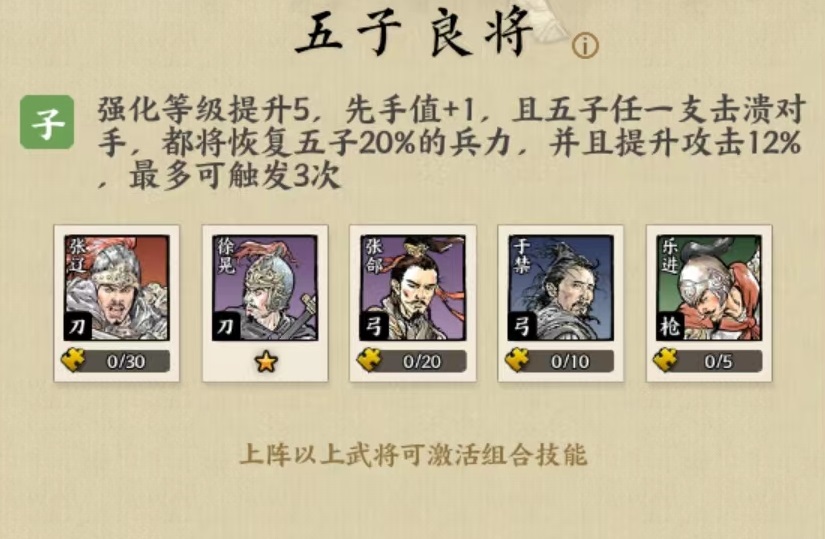Viewport: 825px width, 539px height.
Task: Tap the 0/5 fragment progress bar
Action: (x=709, y=361)
